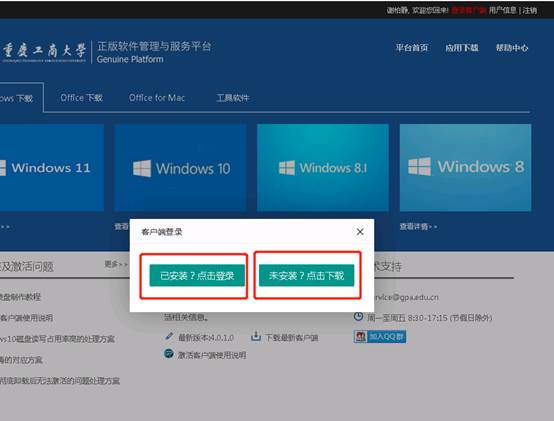This screenshot has height=421, width=554.
Task: Switch to the Office 下载 tab
Action: point(81,98)
